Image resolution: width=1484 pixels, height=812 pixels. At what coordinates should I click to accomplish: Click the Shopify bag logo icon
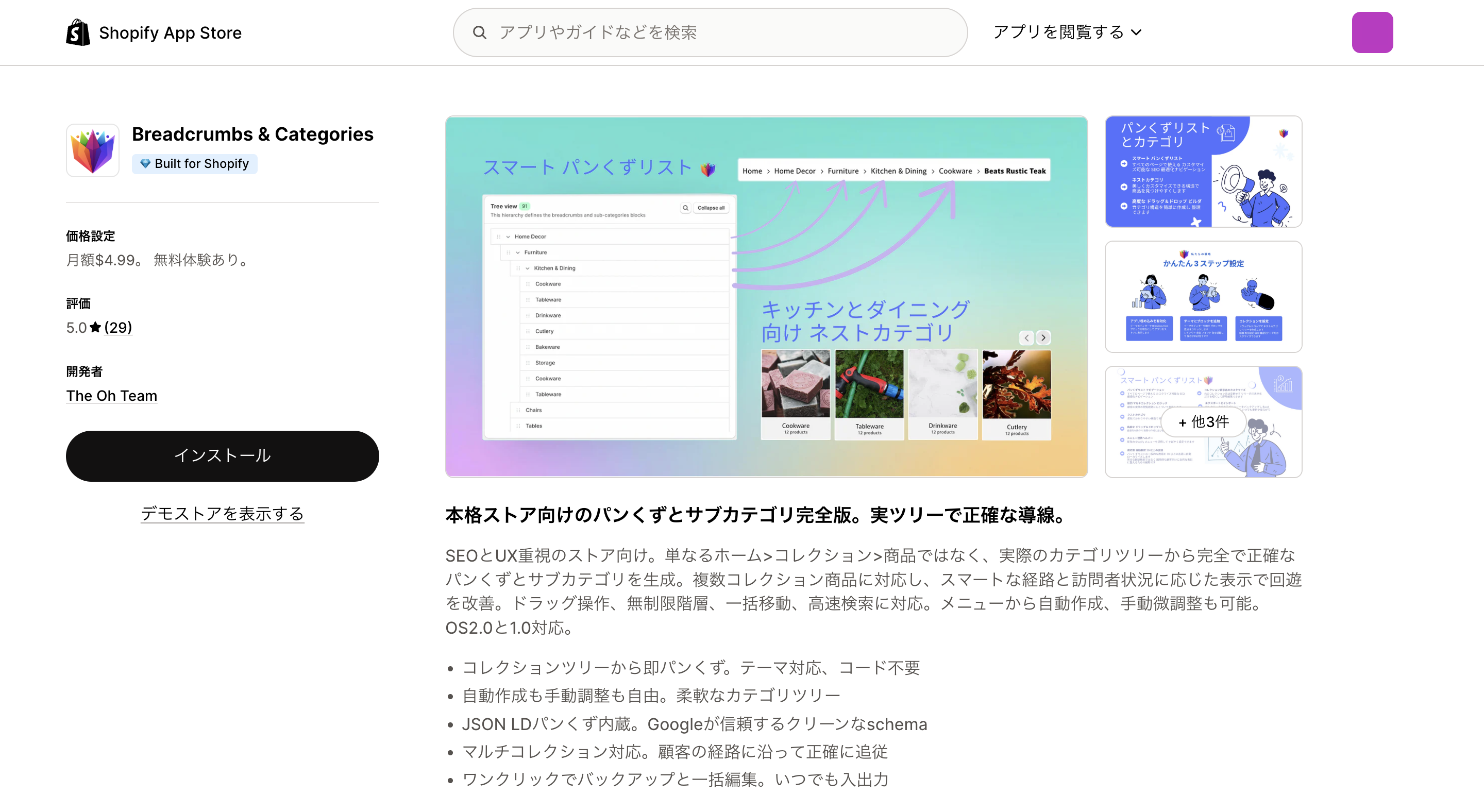(x=78, y=32)
